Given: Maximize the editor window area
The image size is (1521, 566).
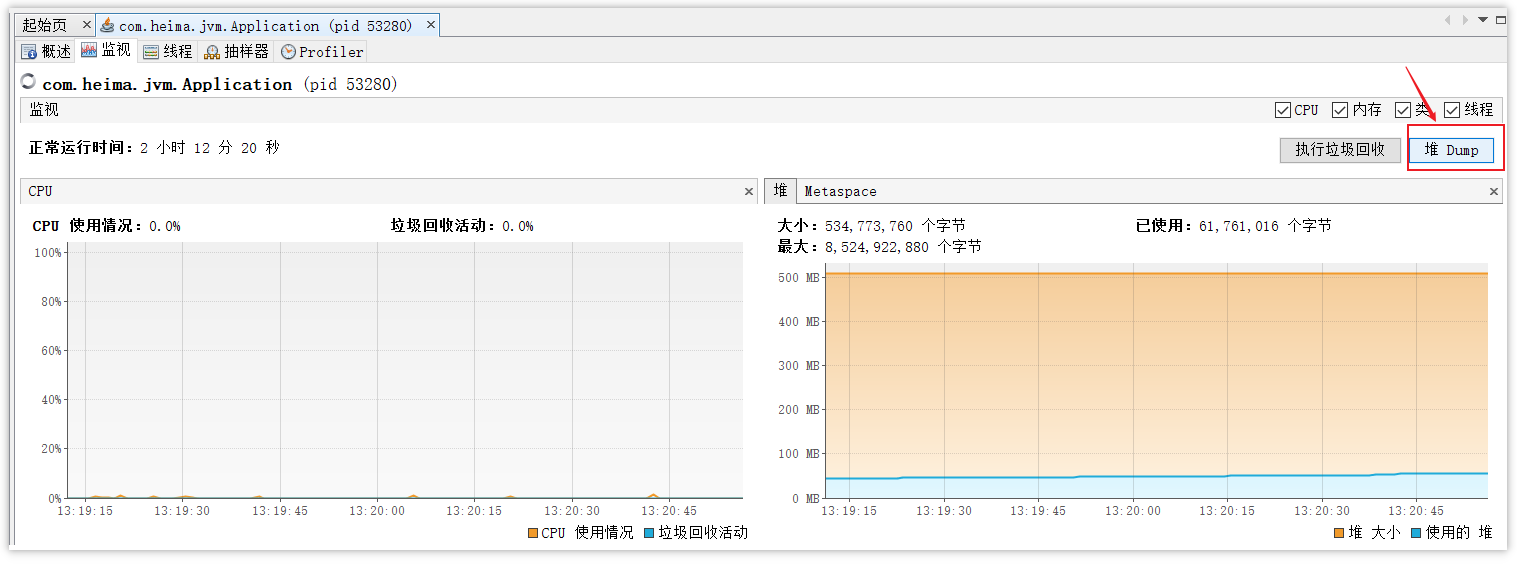Looking at the screenshot, I should (1500, 20).
